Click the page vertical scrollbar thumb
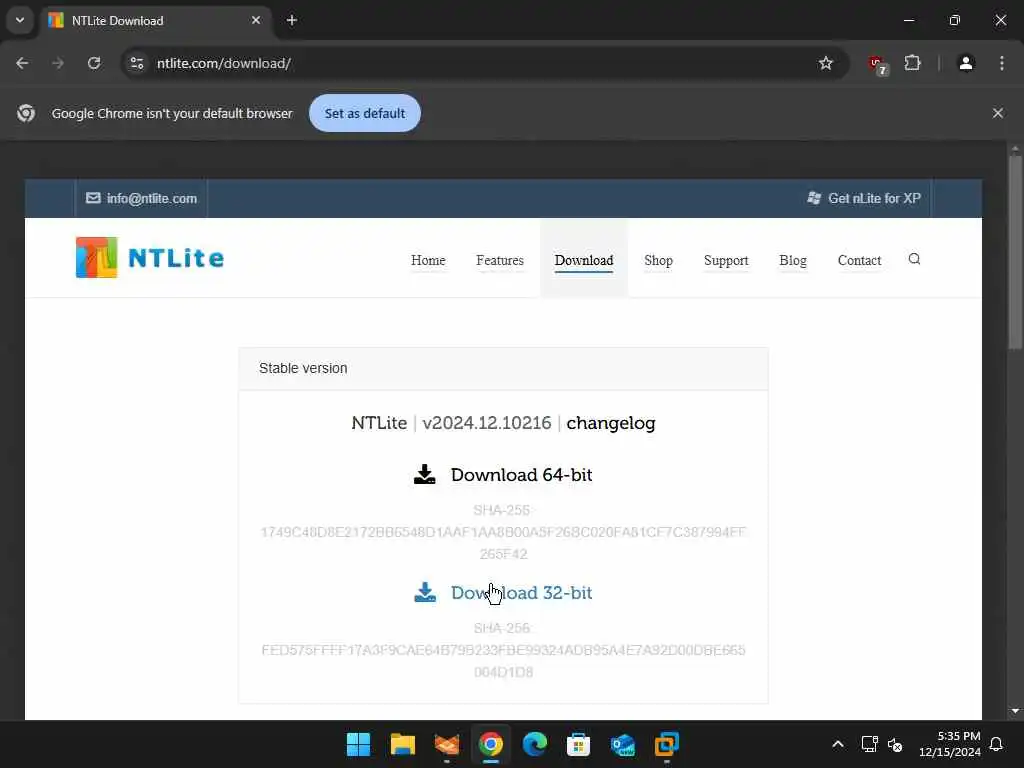This screenshot has width=1024, height=768. pos(1015,253)
